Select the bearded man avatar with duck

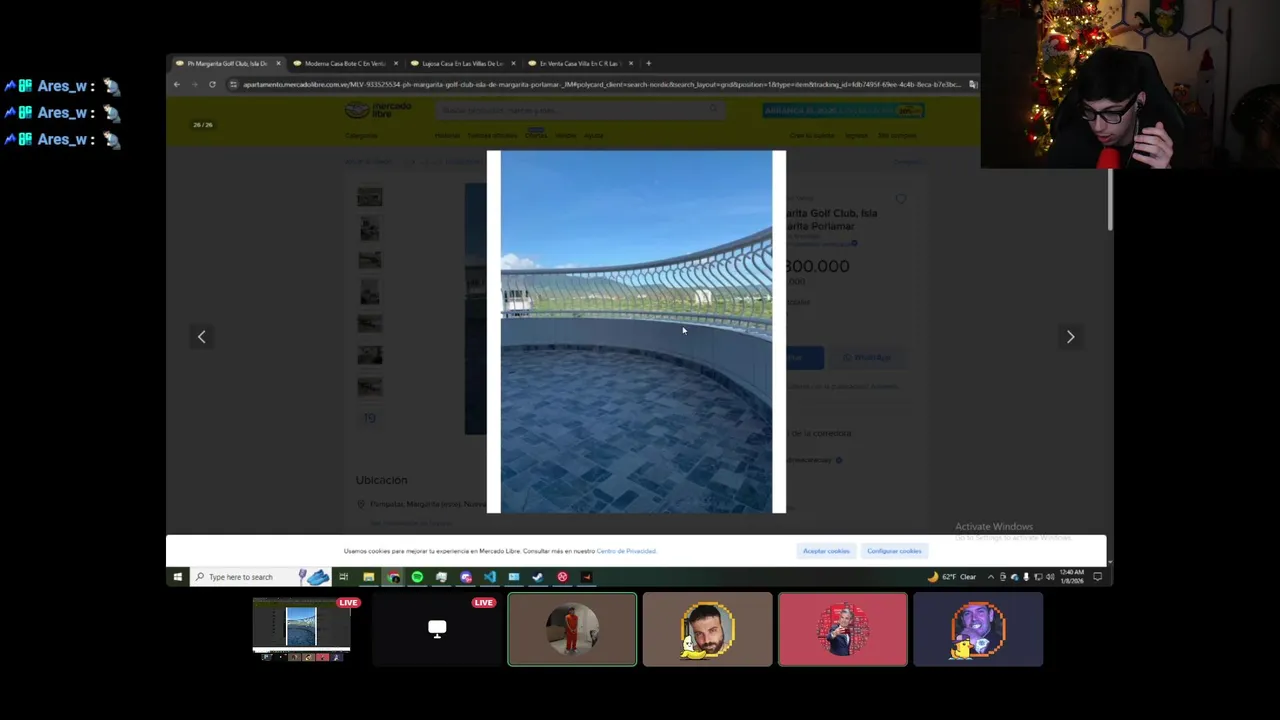pyautogui.click(x=707, y=629)
